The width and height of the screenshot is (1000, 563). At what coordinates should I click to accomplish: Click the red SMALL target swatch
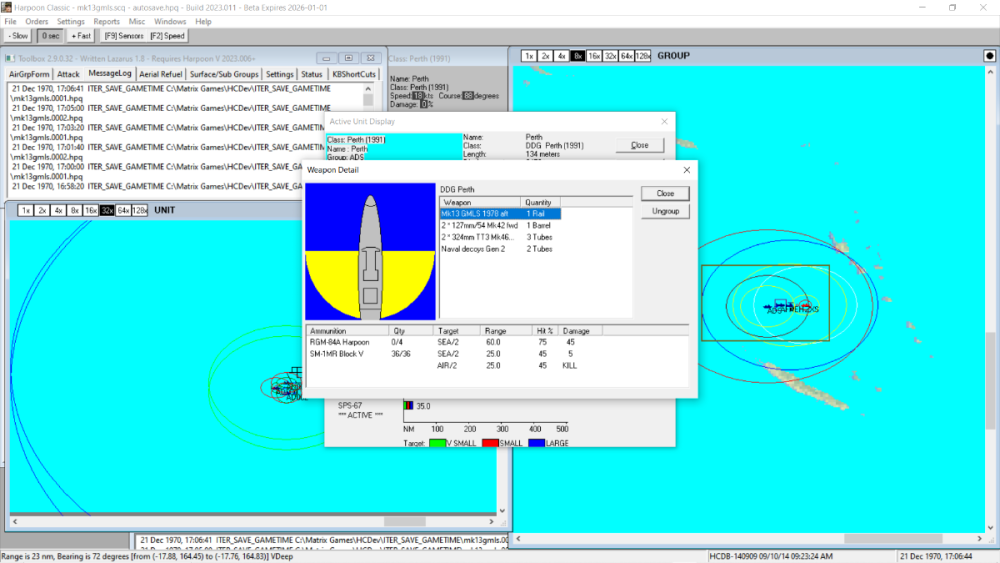(x=490, y=443)
